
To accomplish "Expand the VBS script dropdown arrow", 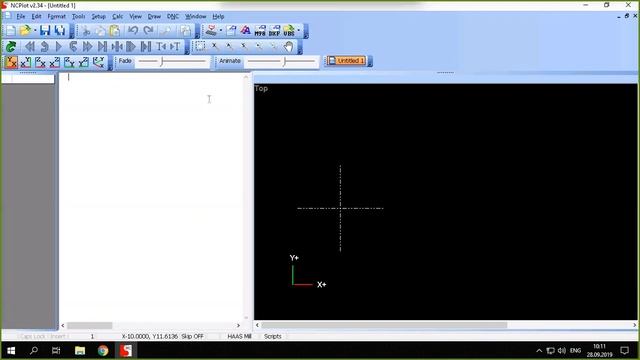I will (298, 31).
